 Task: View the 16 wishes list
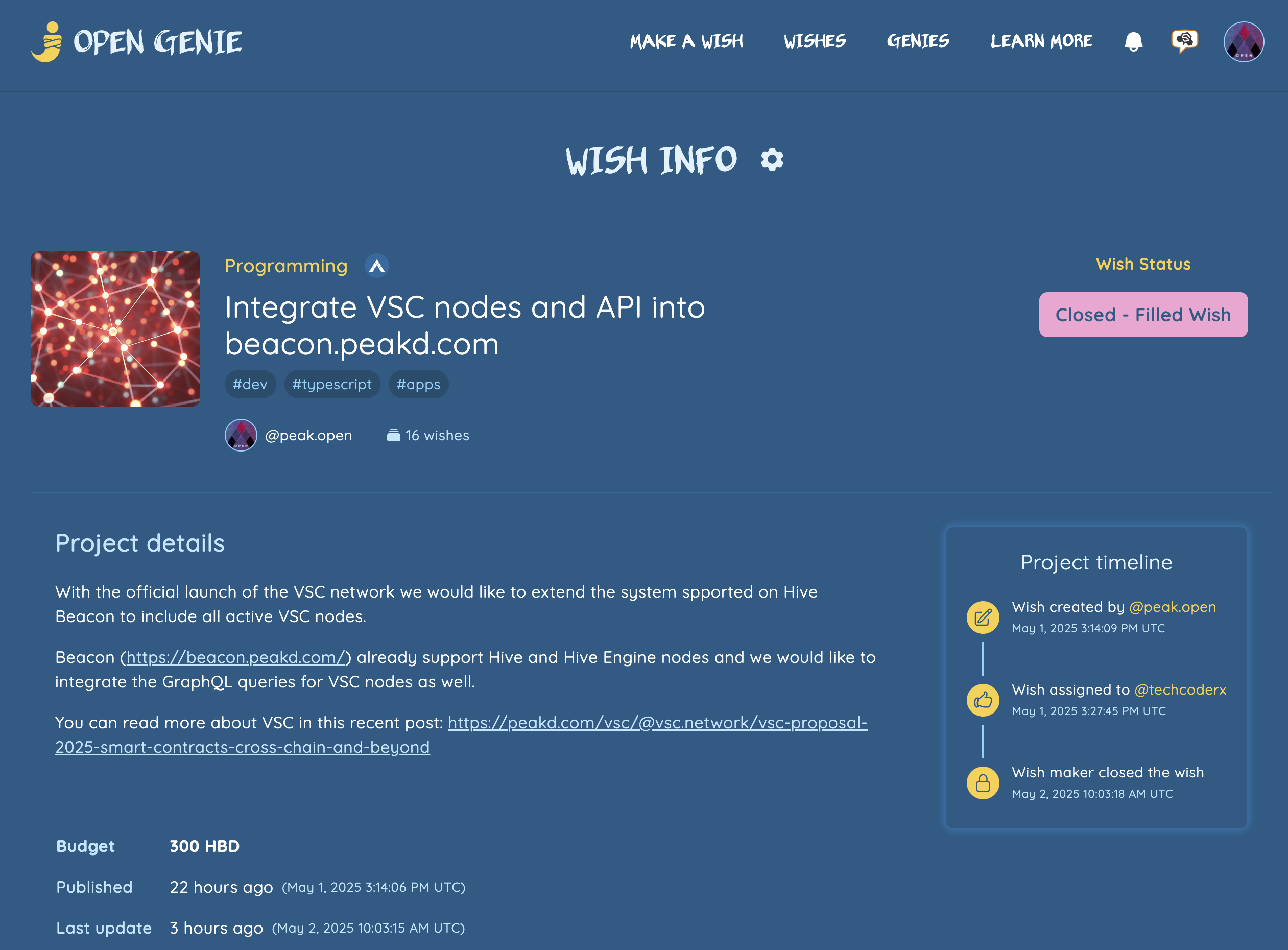click(x=437, y=435)
